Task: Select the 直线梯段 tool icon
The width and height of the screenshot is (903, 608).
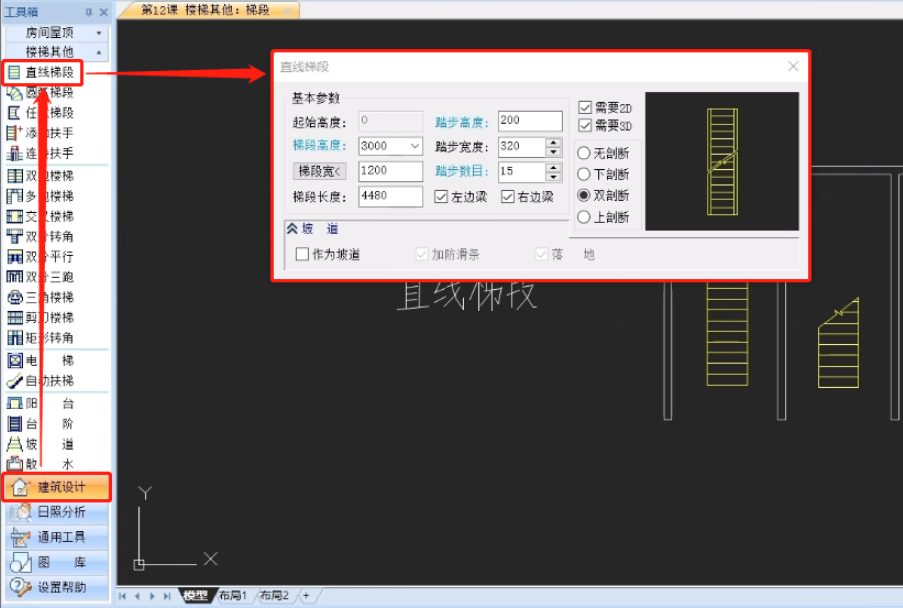Action: (x=14, y=73)
